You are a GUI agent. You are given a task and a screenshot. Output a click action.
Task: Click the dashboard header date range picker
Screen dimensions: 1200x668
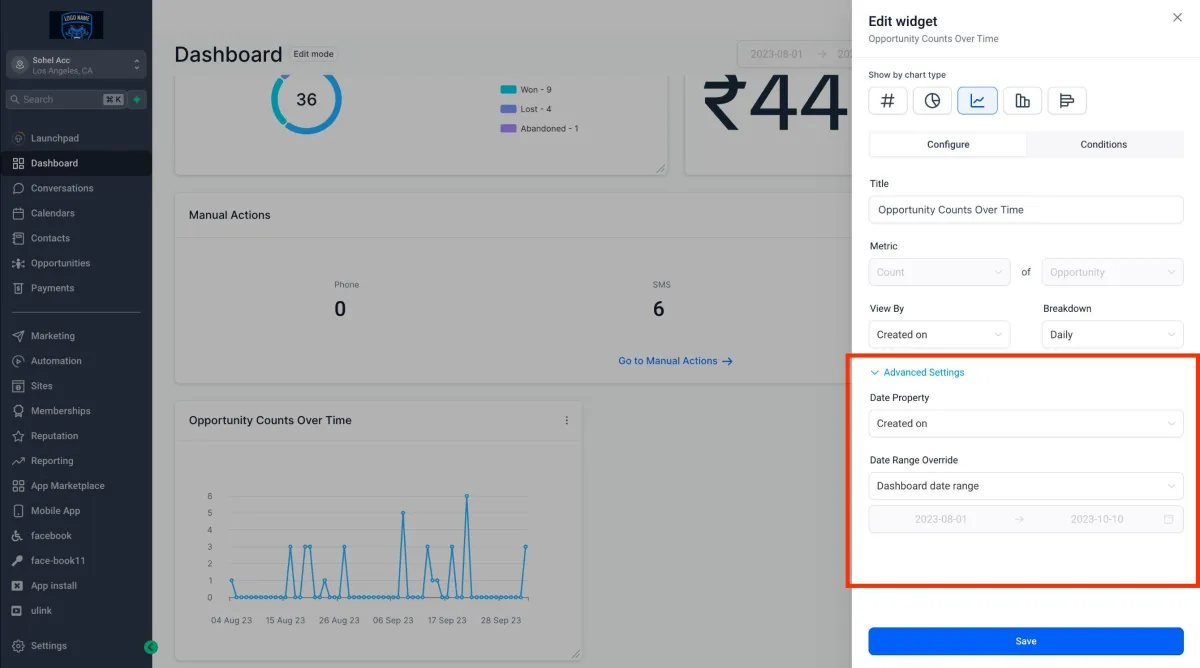794,54
